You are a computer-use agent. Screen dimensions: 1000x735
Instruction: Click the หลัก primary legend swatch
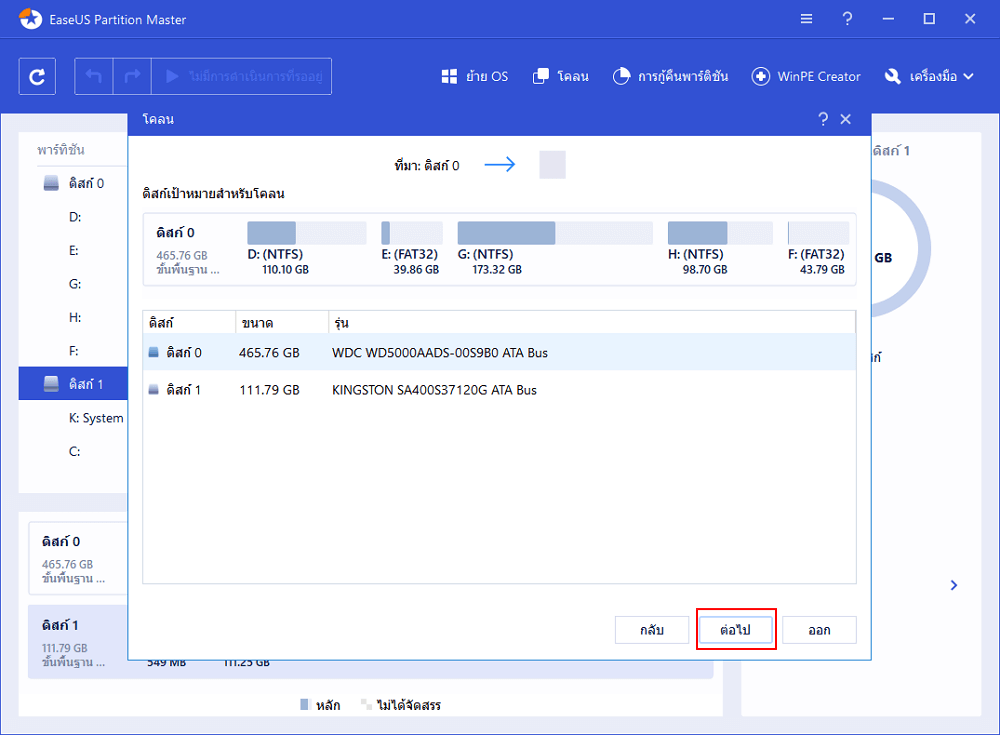305,704
